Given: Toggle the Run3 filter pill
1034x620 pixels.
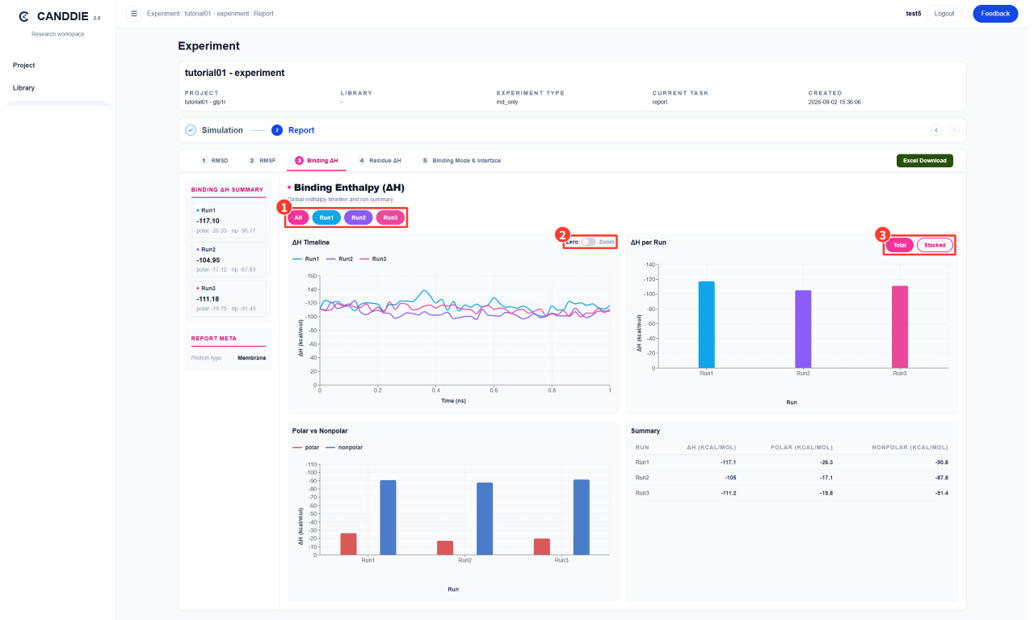Looking at the screenshot, I should coord(390,218).
